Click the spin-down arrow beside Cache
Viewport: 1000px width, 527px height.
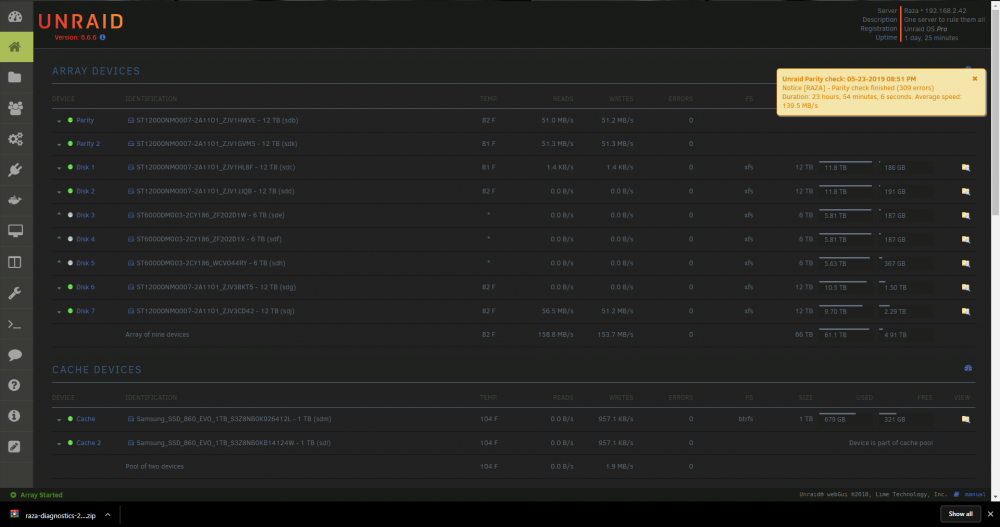click(x=59, y=419)
